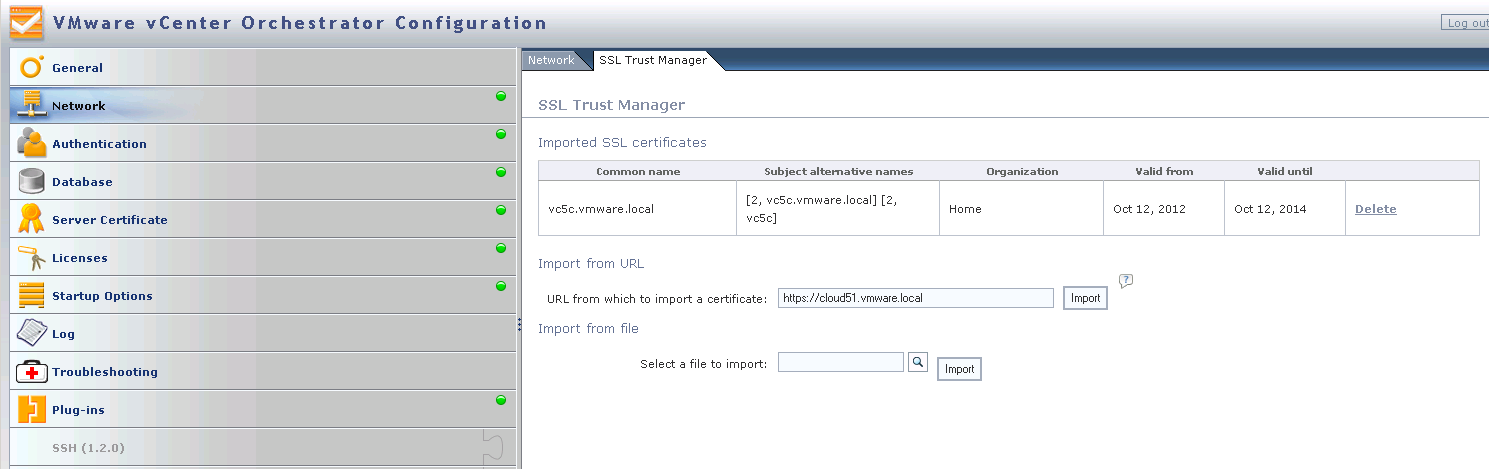This screenshot has width=1489, height=469.
Task: Click the Log out button
Action: [1467, 23]
